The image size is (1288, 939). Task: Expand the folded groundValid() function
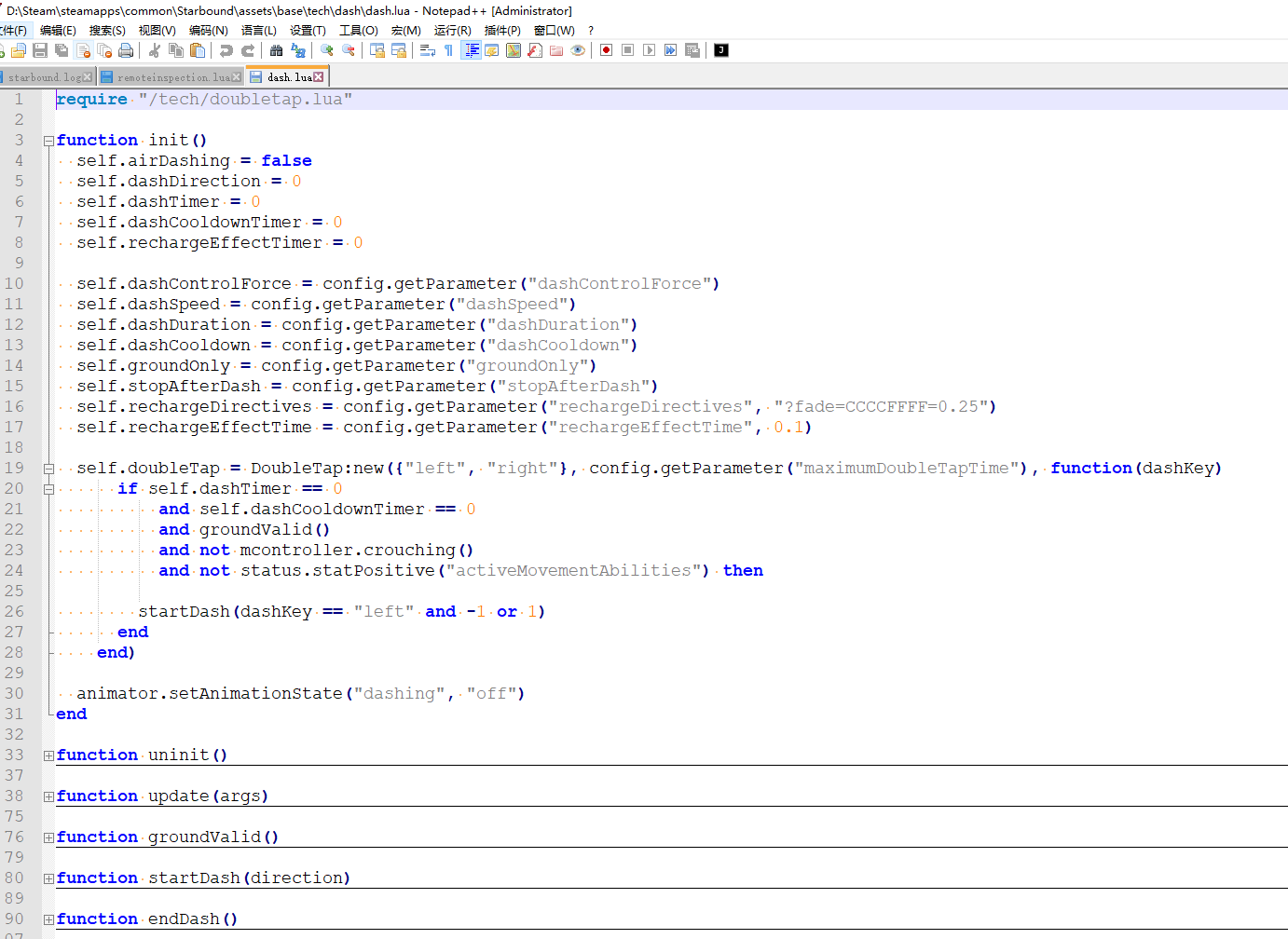click(x=48, y=837)
